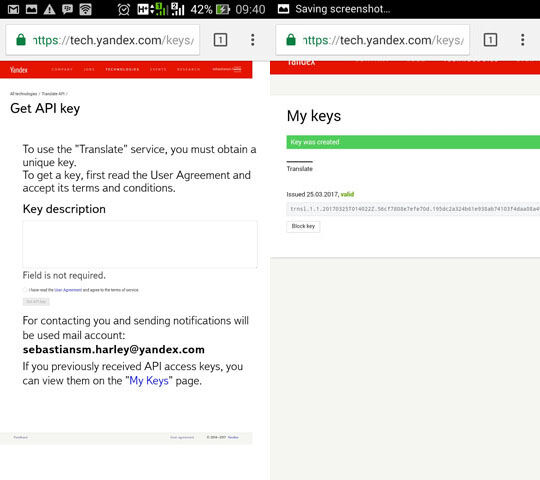
Task: Open the Events menu item
Action: (158, 70)
